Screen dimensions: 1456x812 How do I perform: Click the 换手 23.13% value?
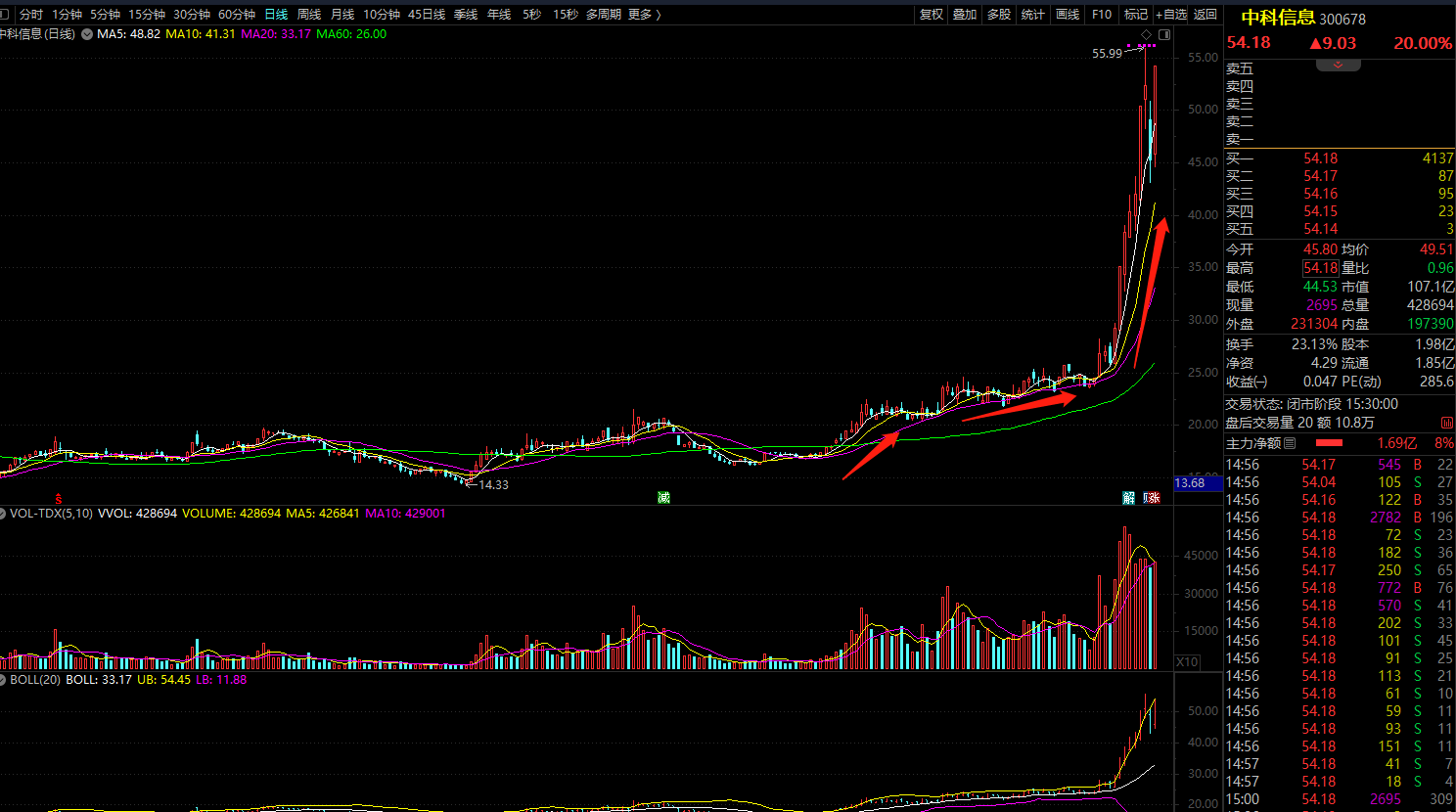point(1314,344)
